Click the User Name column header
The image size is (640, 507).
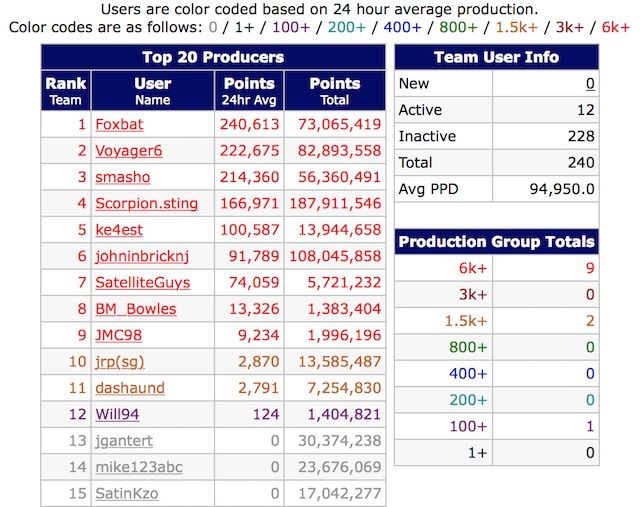pyautogui.click(x=152, y=91)
